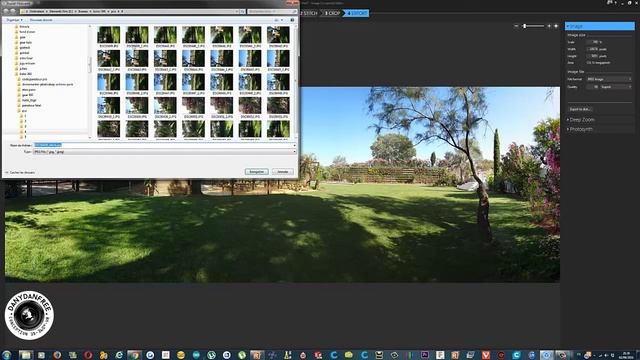640x360 pixels.
Task: Click the save dialog help icon
Action: coord(292,20)
